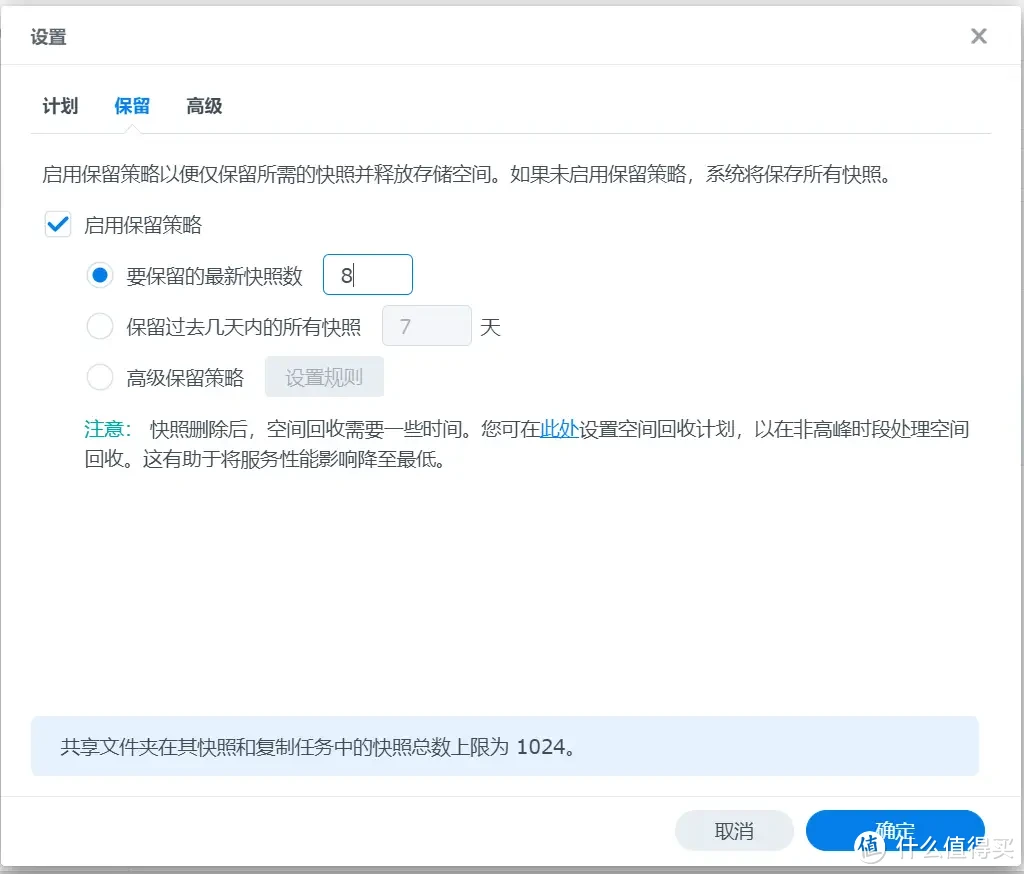Select 要保留的最新快照数 radio option
Viewport: 1024px width, 874px height.
(x=100, y=274)
